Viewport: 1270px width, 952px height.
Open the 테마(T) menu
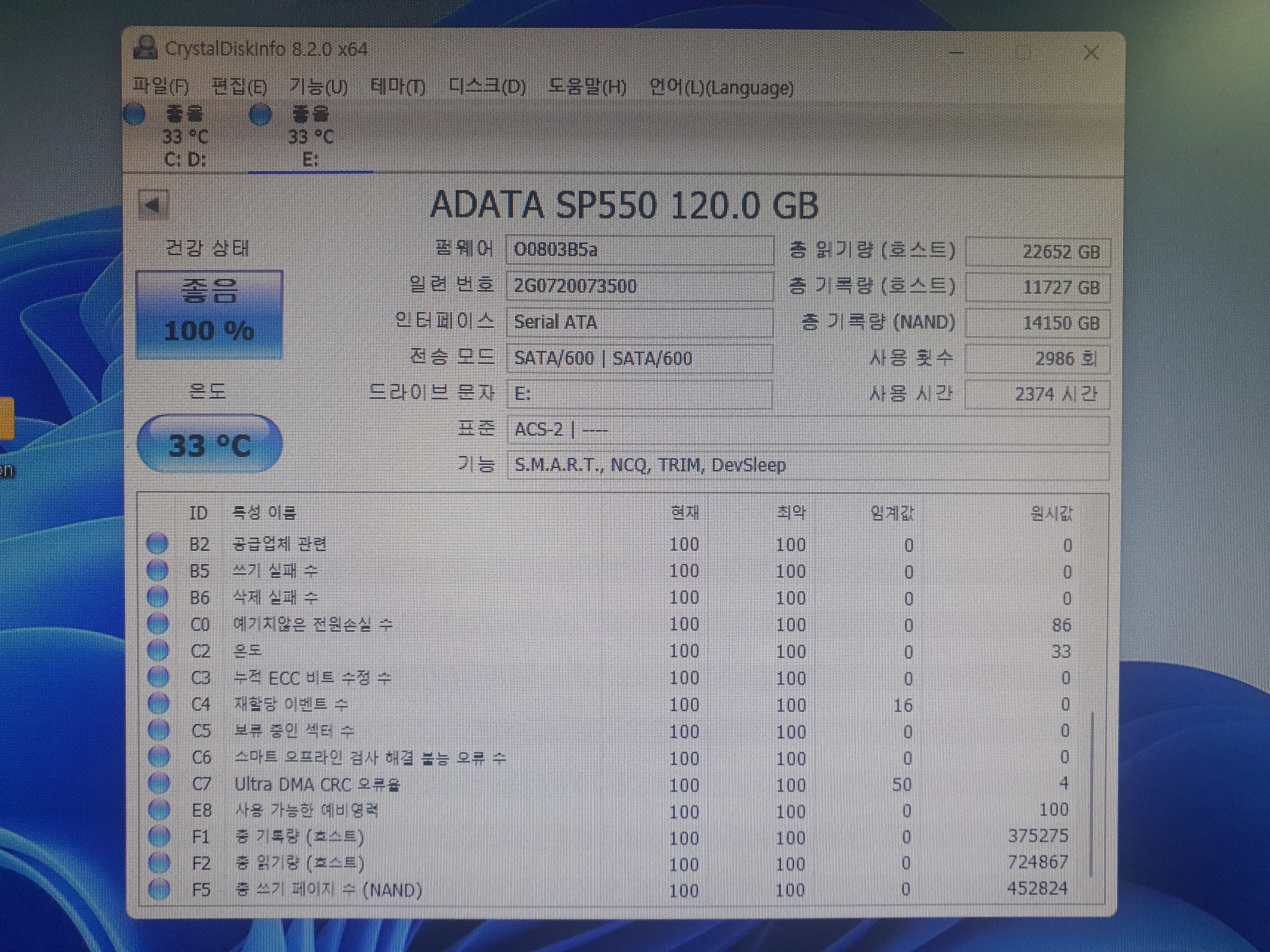click(398, 87)
